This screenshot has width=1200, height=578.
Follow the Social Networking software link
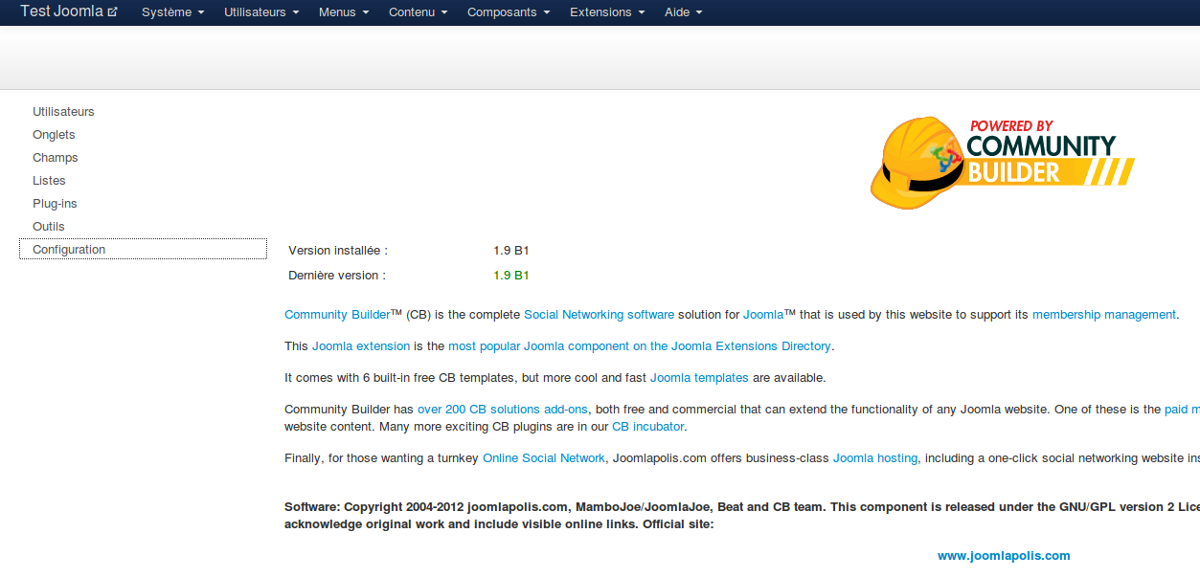pyautogui.click(x=599, y=315)
